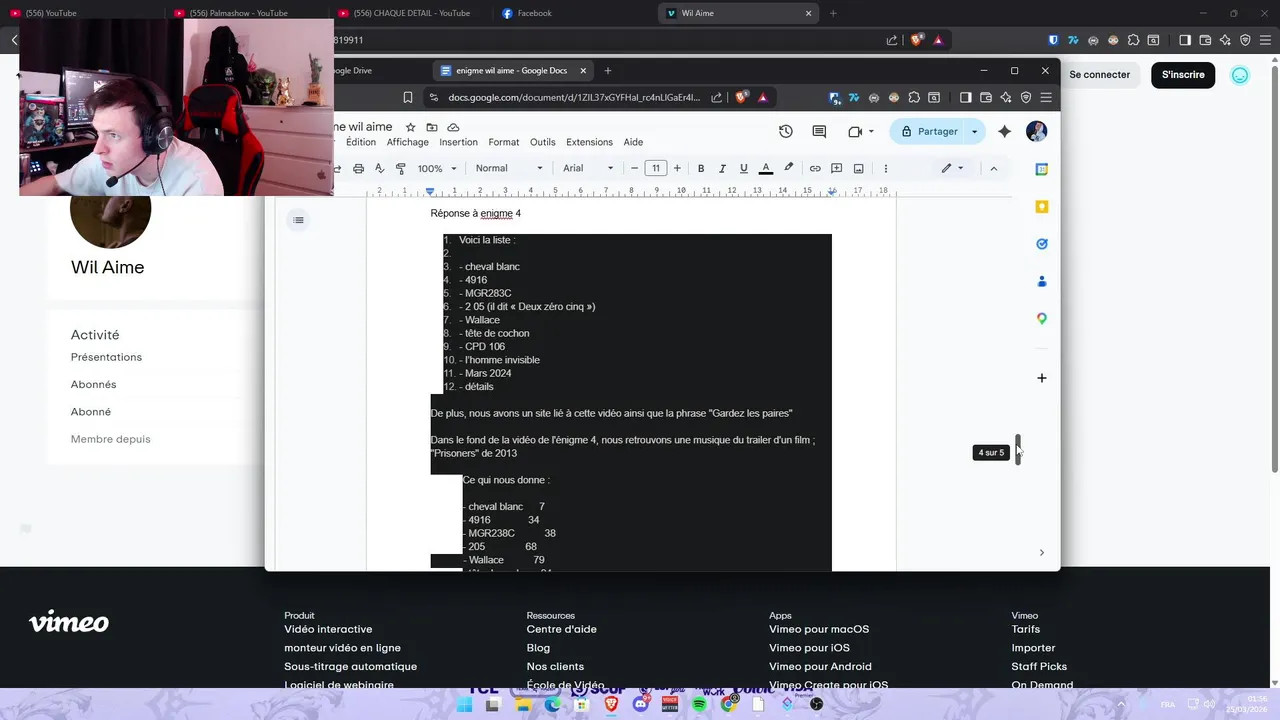Viewport: 1280px width, 720px height.
Task: Select the paint format roller icon
Action: point(401,168)
